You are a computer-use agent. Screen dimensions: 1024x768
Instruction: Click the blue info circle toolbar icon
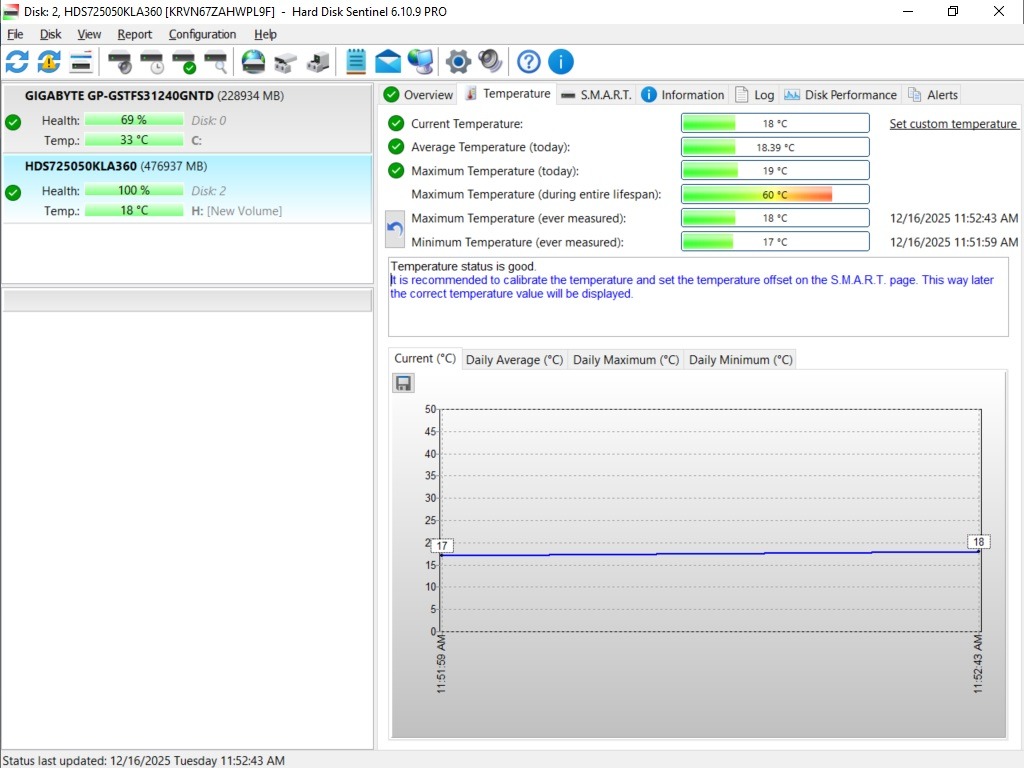coord(561,62)
